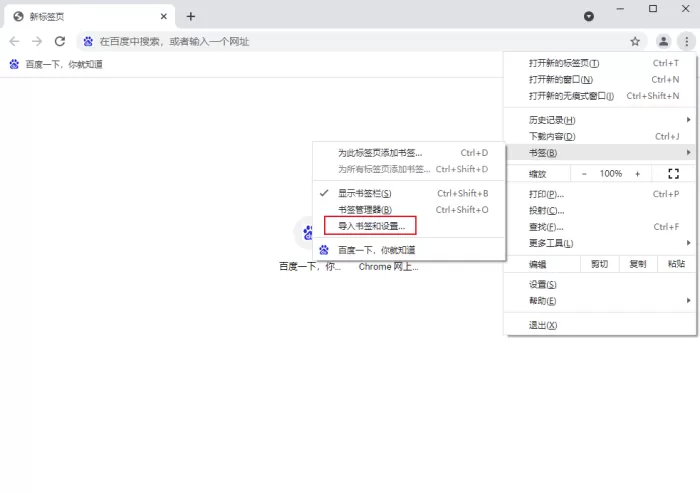Decrease zoom with the minus button

click(x=584, y=174)
